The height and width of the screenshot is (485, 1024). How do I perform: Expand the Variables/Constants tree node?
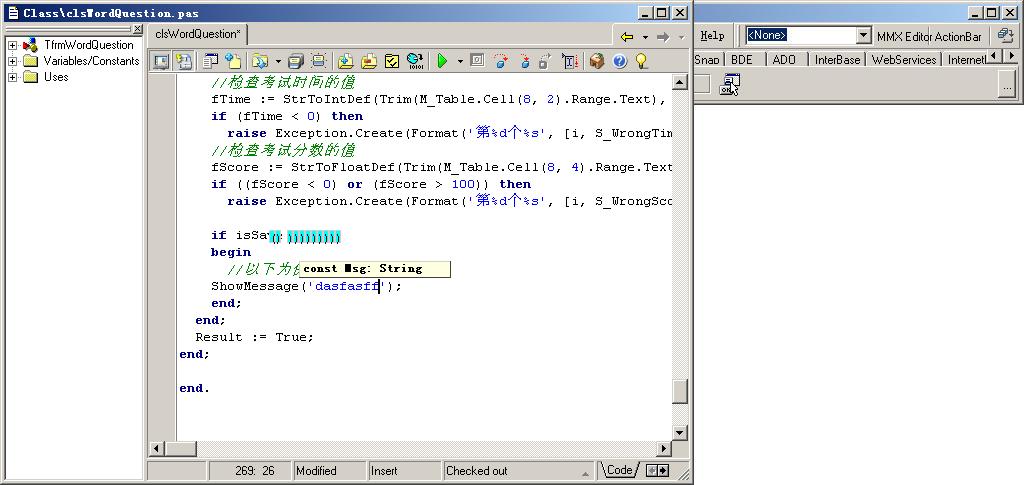13,61
